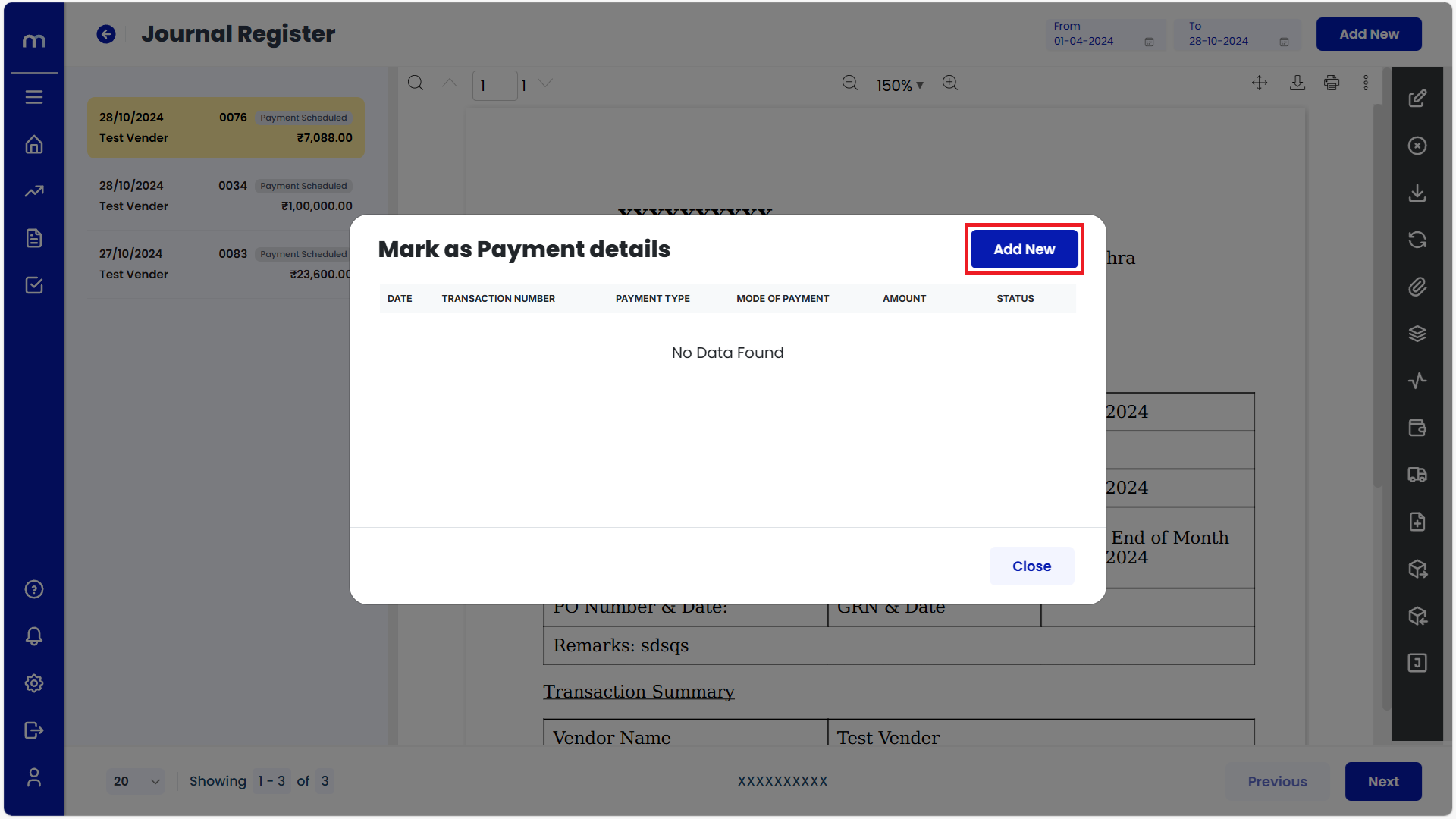Download the document via the toolbar download icon

1298,83
